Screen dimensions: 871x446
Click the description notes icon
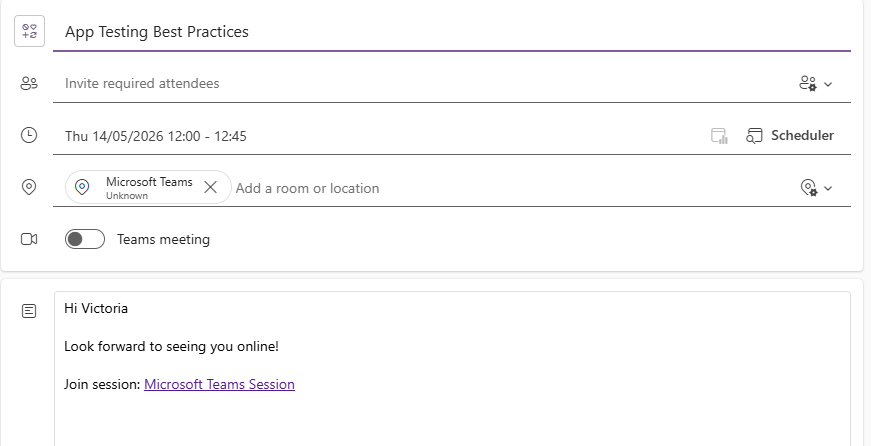pos(29,311)
